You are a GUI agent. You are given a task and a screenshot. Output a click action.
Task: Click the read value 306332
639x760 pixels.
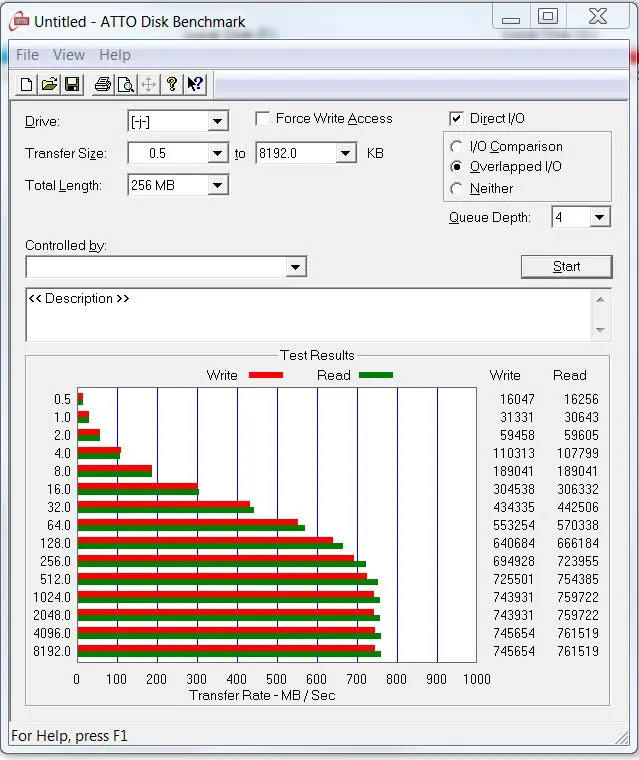[578, 489]
